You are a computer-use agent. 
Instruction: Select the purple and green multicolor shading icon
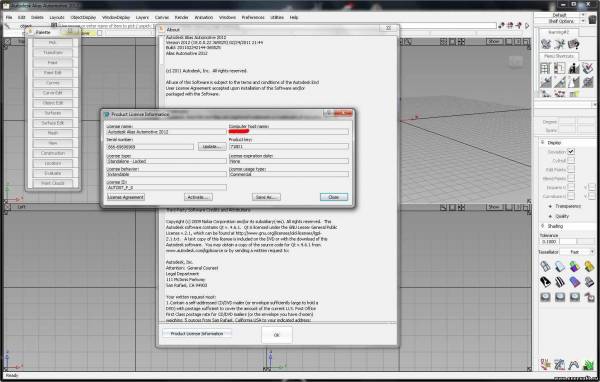574,266
